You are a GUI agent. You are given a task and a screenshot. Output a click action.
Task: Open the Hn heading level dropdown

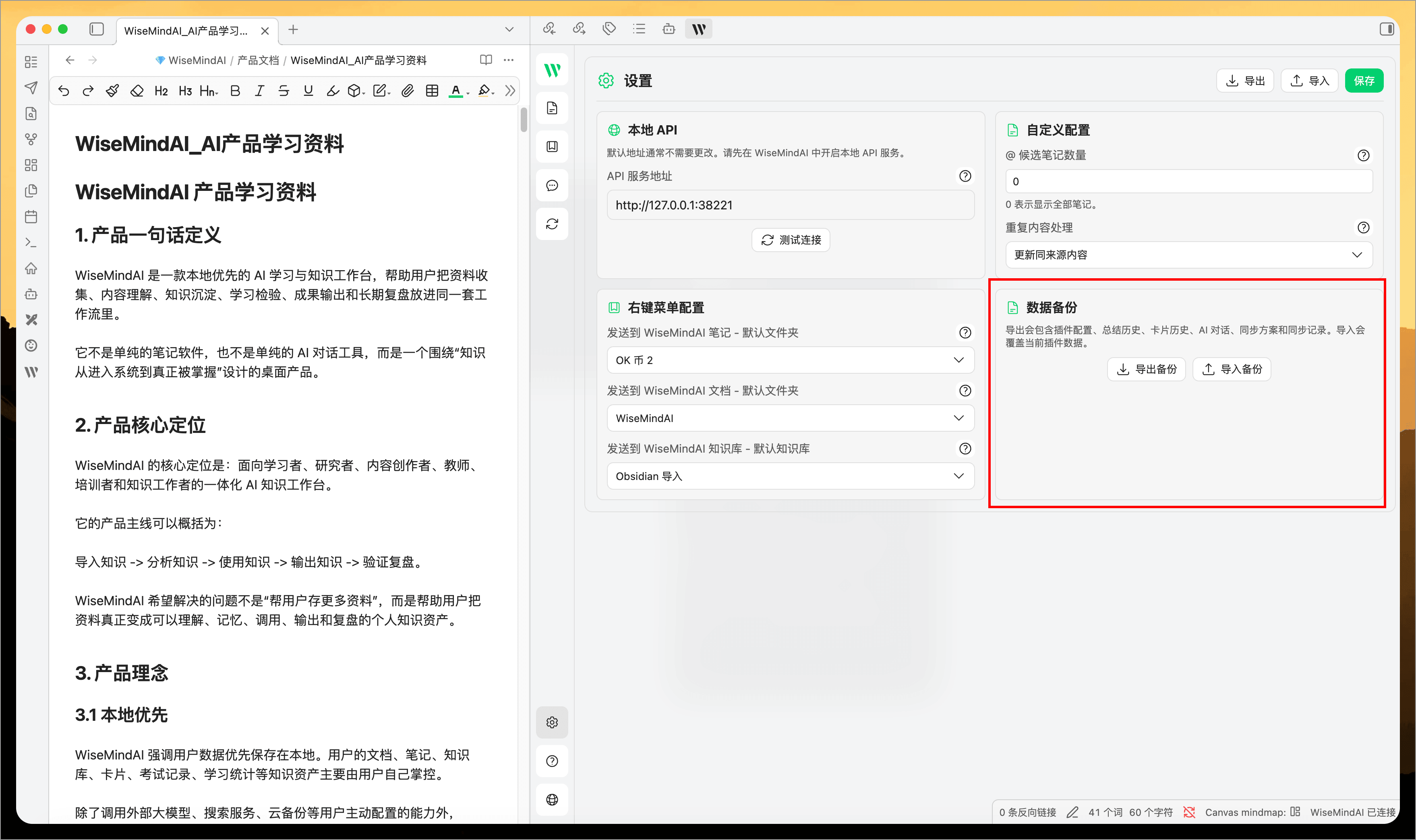tap(209, 91)
